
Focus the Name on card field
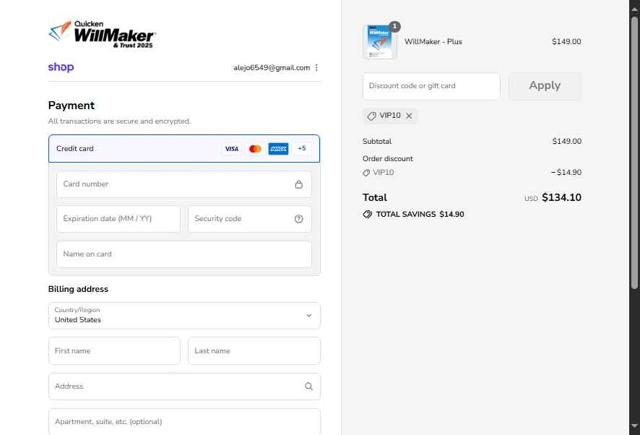[x=184, y=254]
